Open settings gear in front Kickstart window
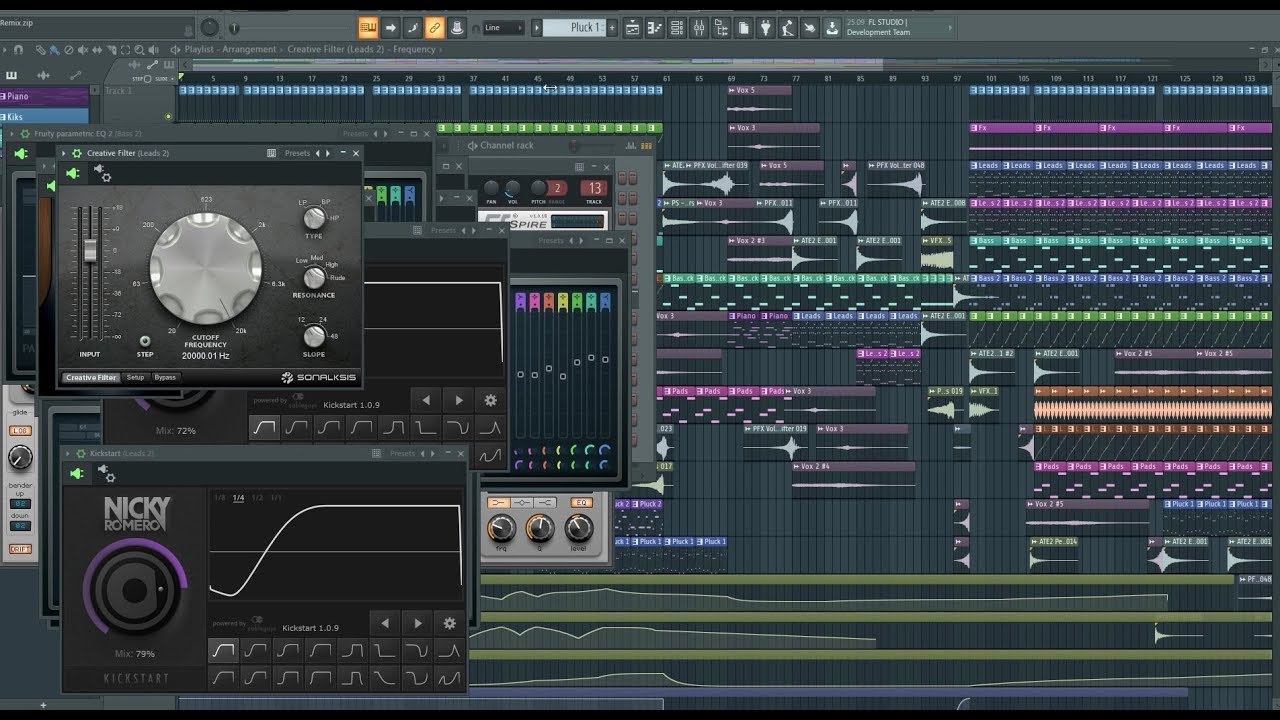Image resolution: width=1280 pixels, height=720 pixels. click(x=450, y=623)
